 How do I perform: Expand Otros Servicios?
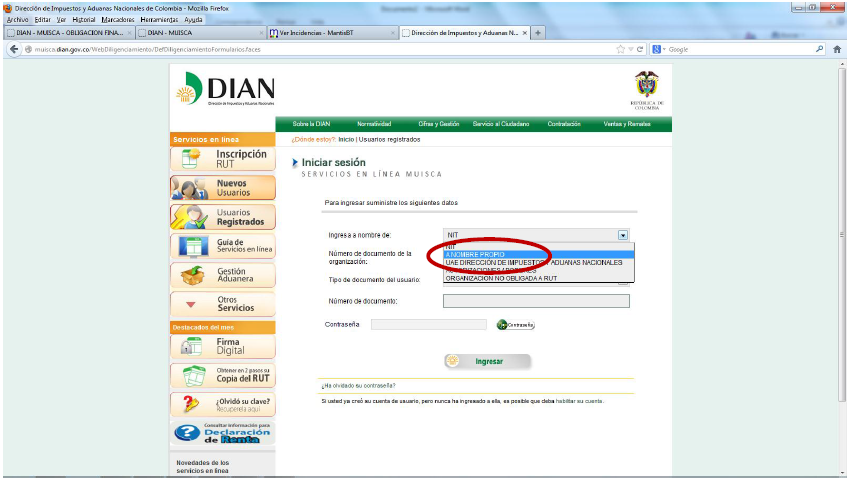tap(223, 304)
